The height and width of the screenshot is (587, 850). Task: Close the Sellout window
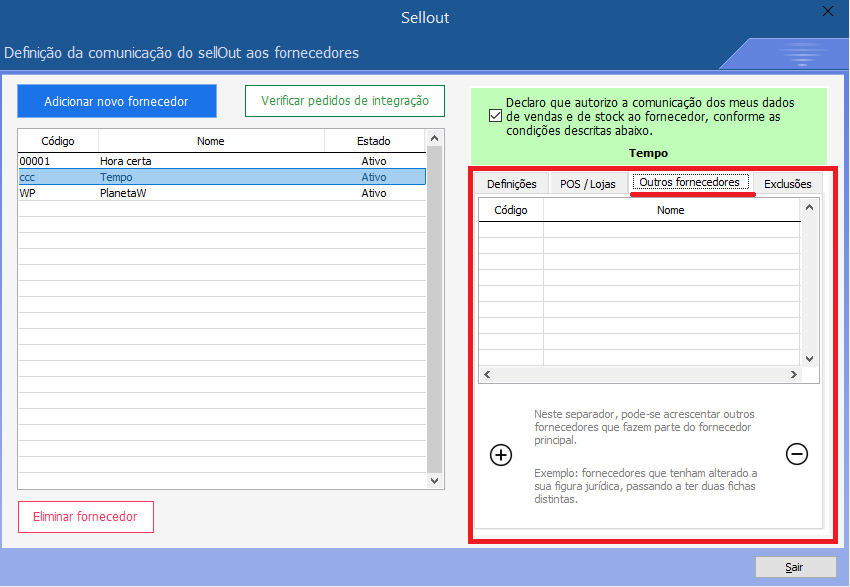pos(827,12)
